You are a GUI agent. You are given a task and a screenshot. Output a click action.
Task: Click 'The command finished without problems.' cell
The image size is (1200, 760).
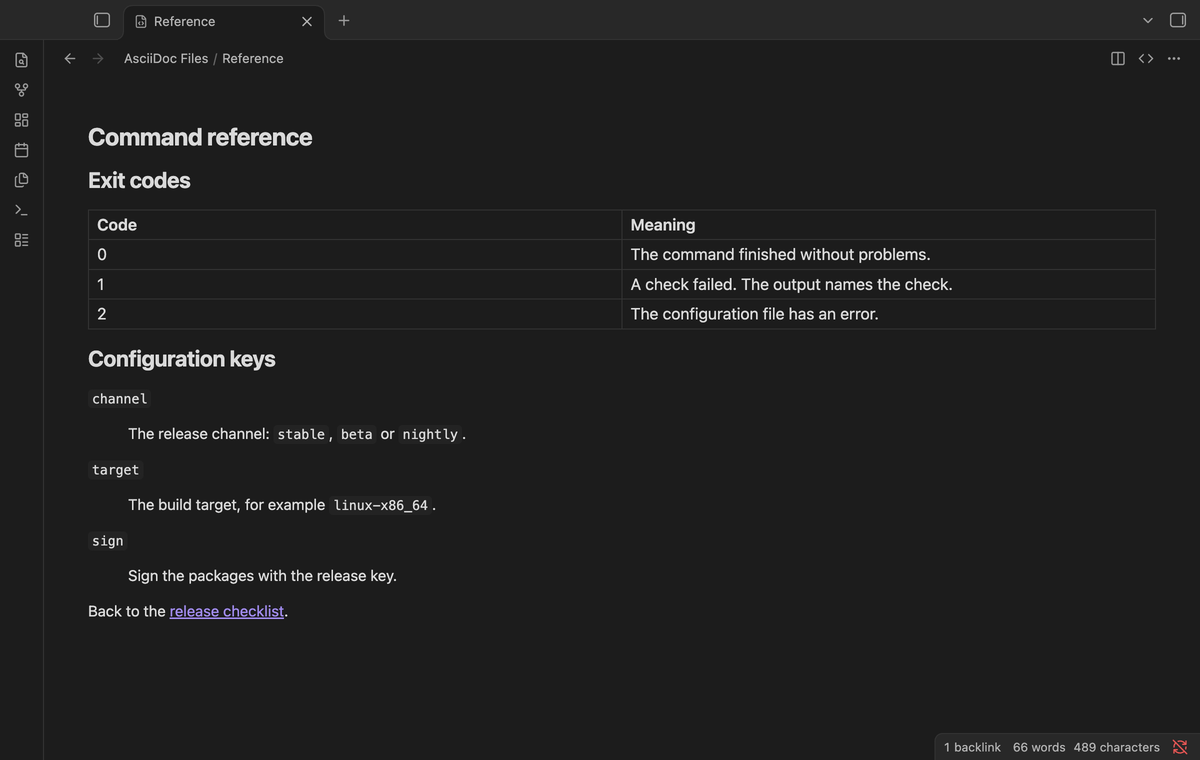888,254
